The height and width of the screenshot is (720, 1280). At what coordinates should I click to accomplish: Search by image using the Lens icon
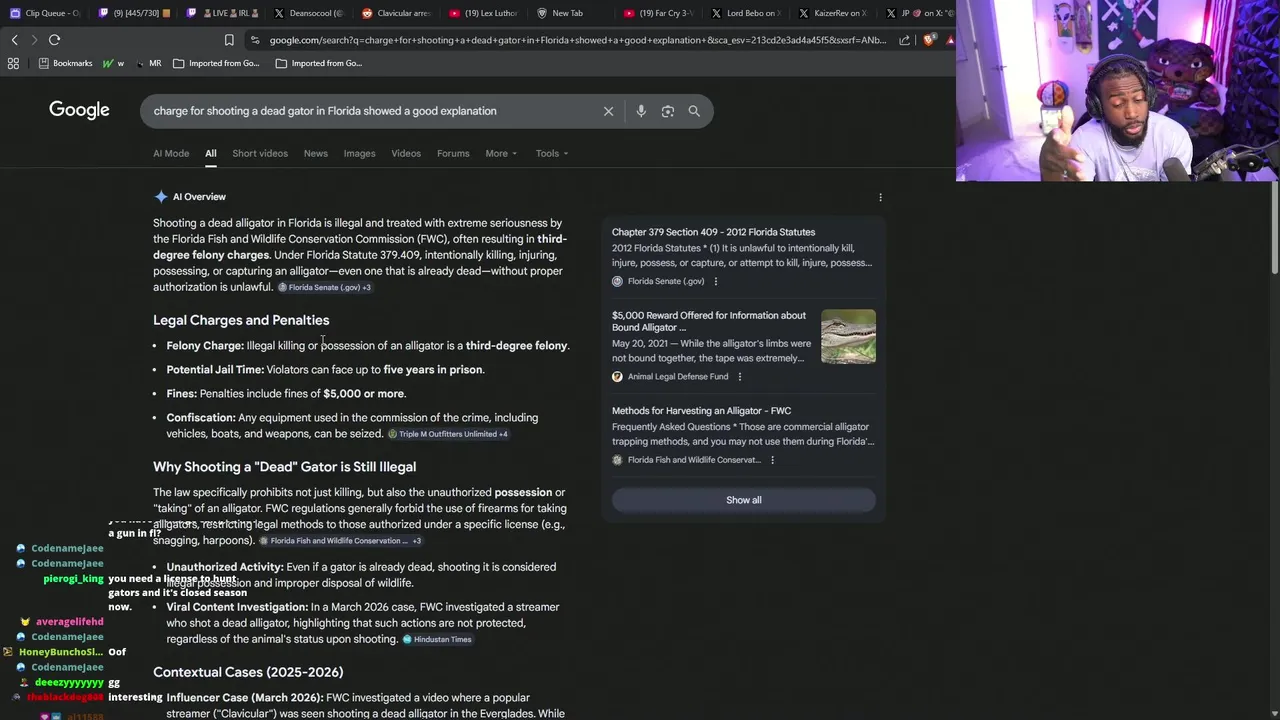668,111
